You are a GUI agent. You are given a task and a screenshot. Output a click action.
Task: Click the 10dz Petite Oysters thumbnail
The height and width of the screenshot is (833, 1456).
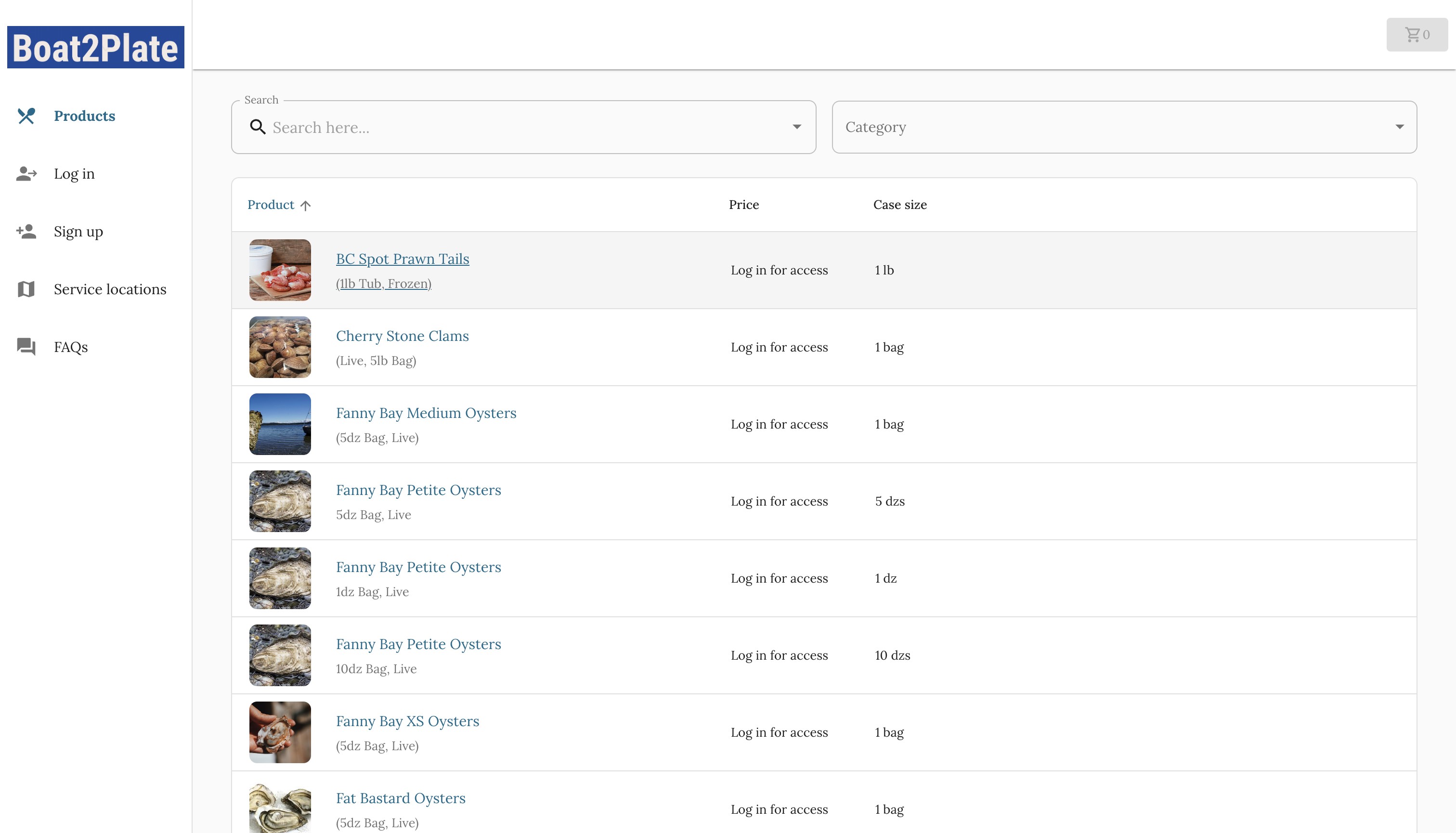pyautogui.click(x=280, y=655)
